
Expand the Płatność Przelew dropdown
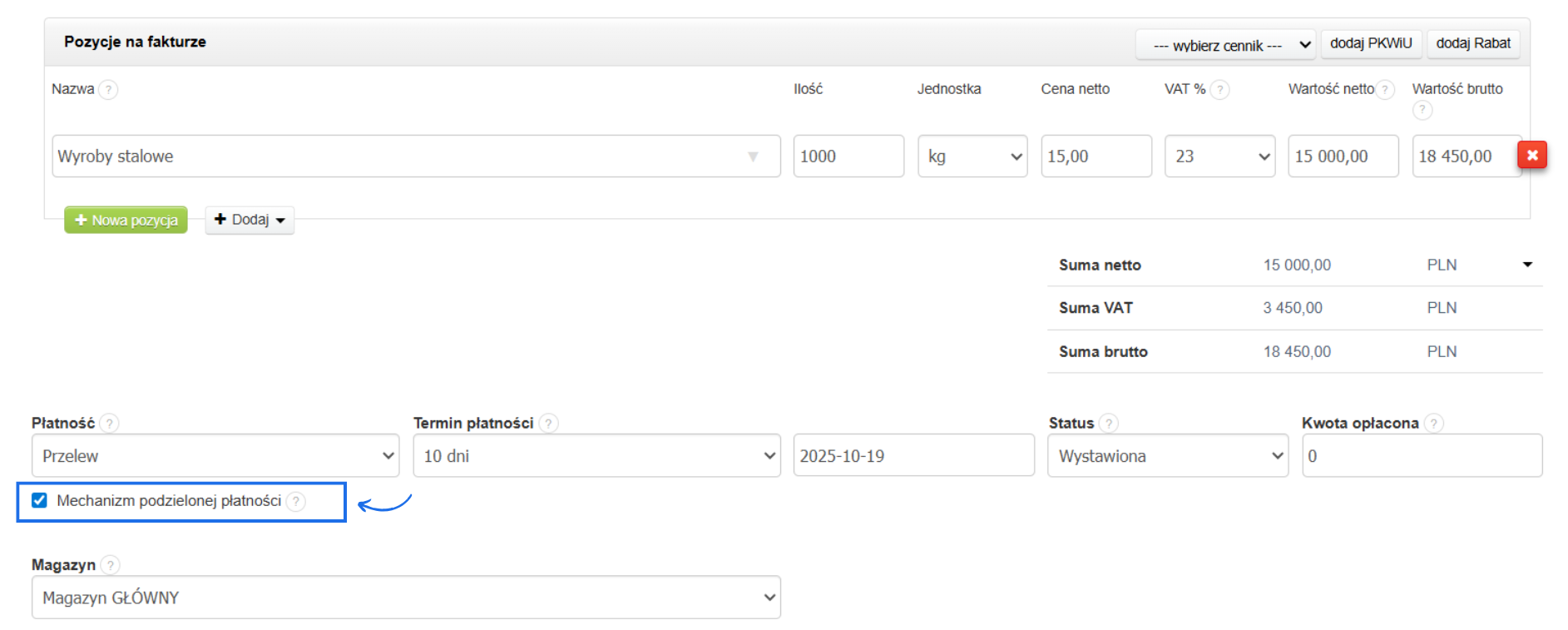(x=215, y=456)
